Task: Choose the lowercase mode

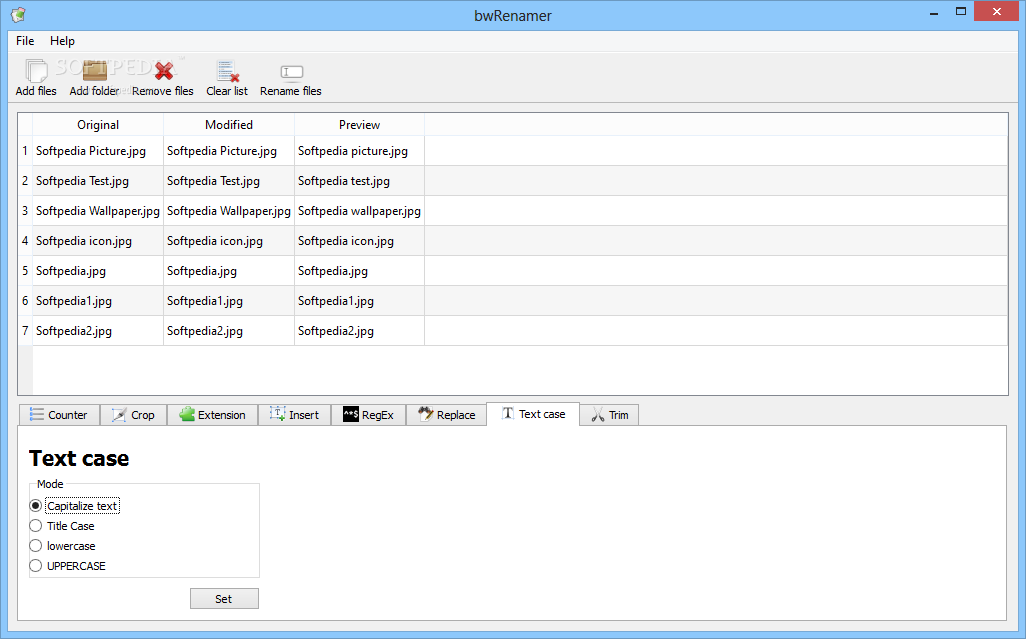Action: pos(63,545)
